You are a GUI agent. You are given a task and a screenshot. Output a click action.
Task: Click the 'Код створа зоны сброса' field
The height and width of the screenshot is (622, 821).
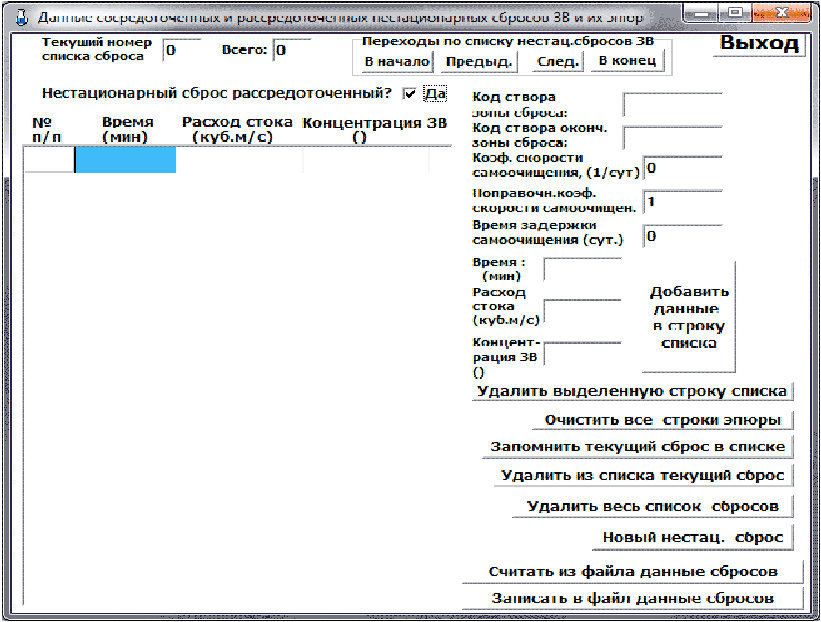click(x=673, y=105)
